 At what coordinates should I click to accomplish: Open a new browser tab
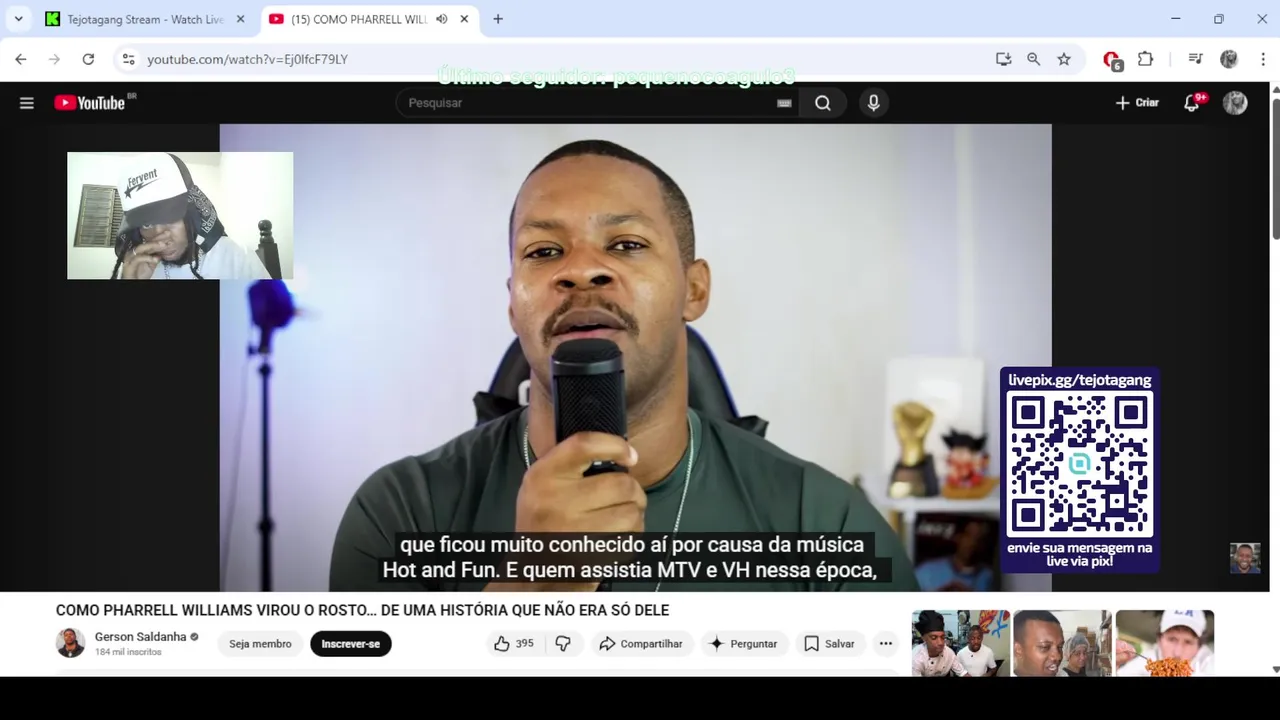(498, 19)
